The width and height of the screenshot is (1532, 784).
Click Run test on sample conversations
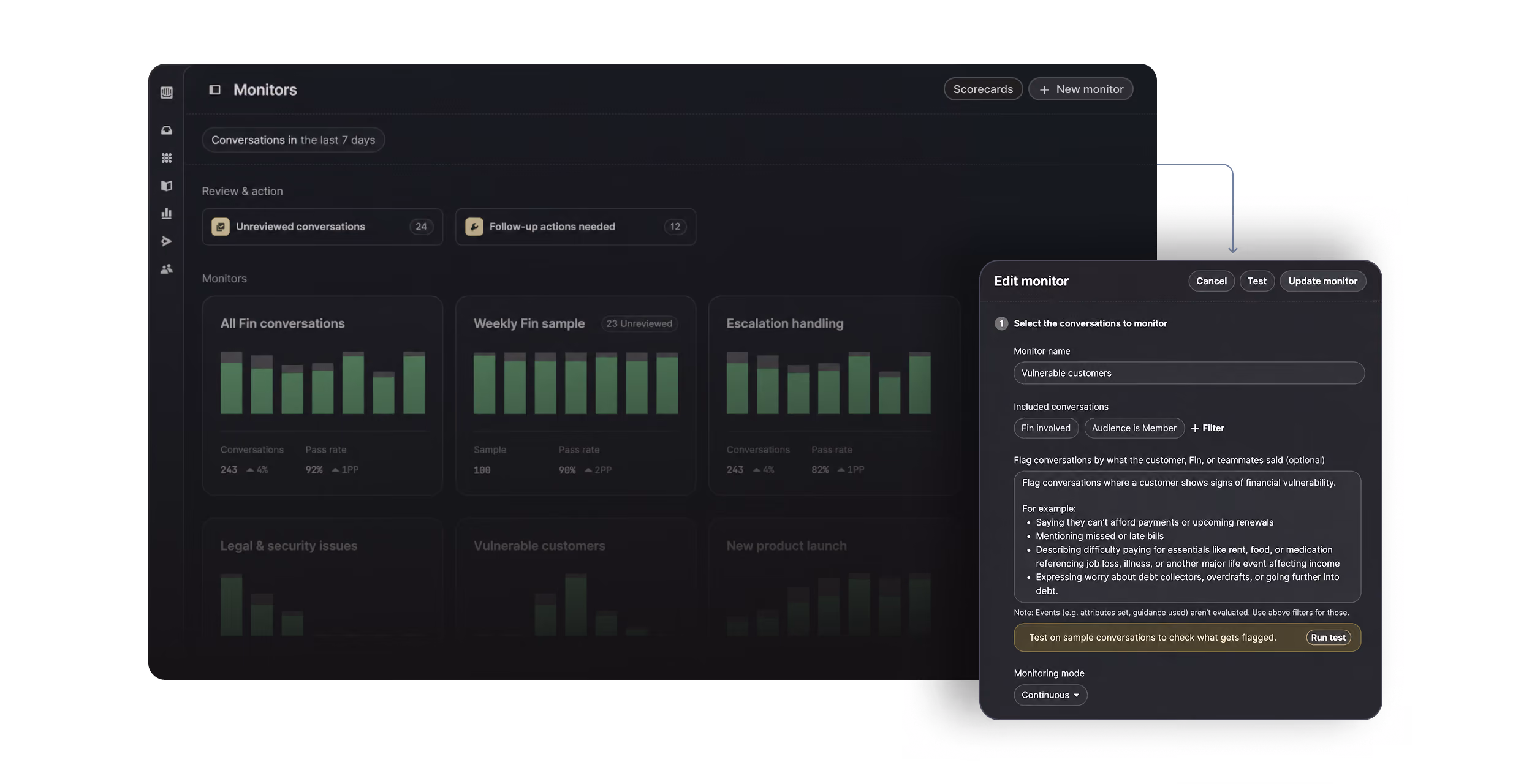[1328, 638]
